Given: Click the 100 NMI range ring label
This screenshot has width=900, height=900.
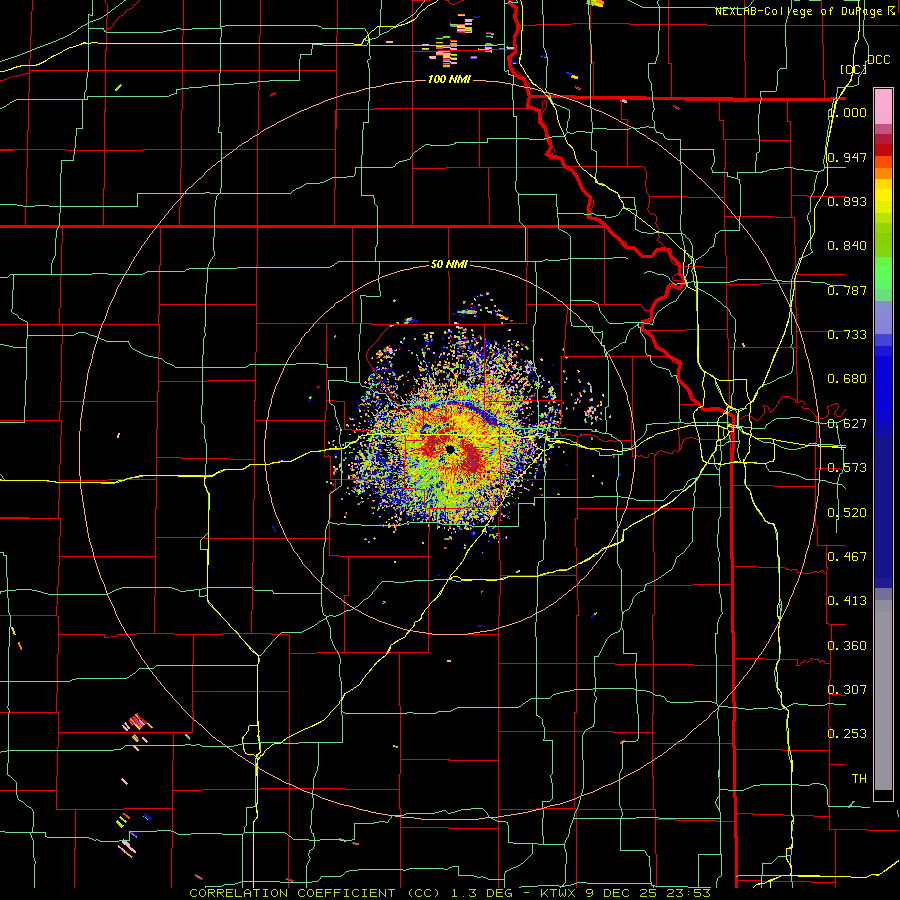Looking at the screenshot, I should coord(449,79).
